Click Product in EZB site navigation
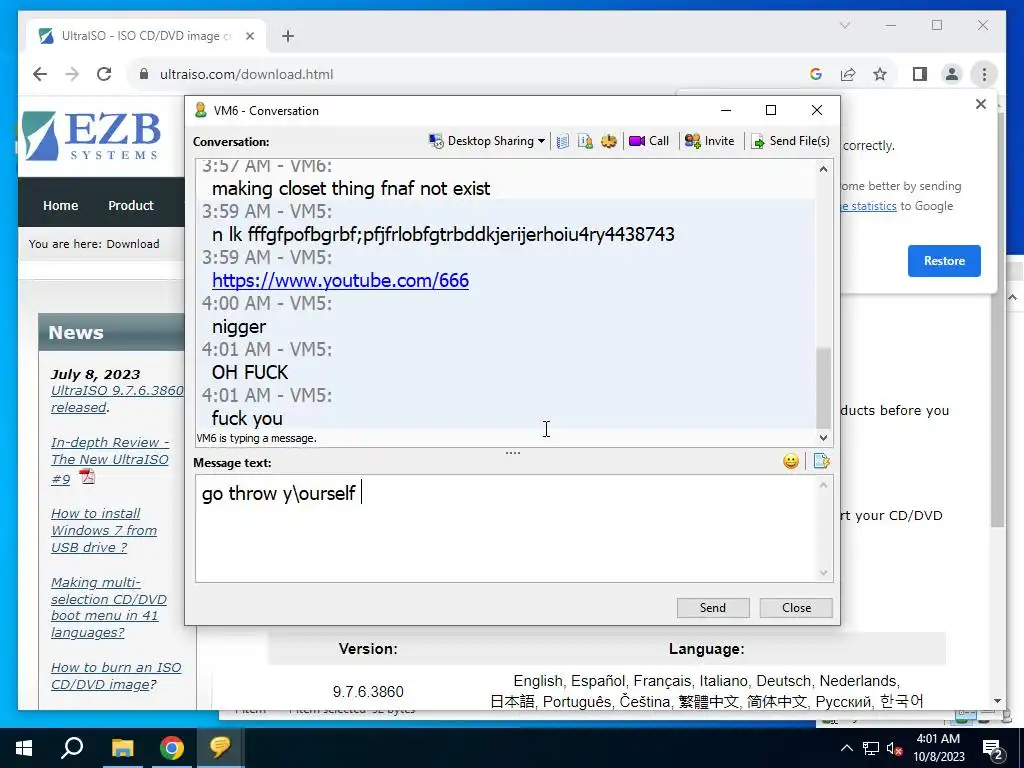This screenshot has height=768, width=1024. coord(131,205)
